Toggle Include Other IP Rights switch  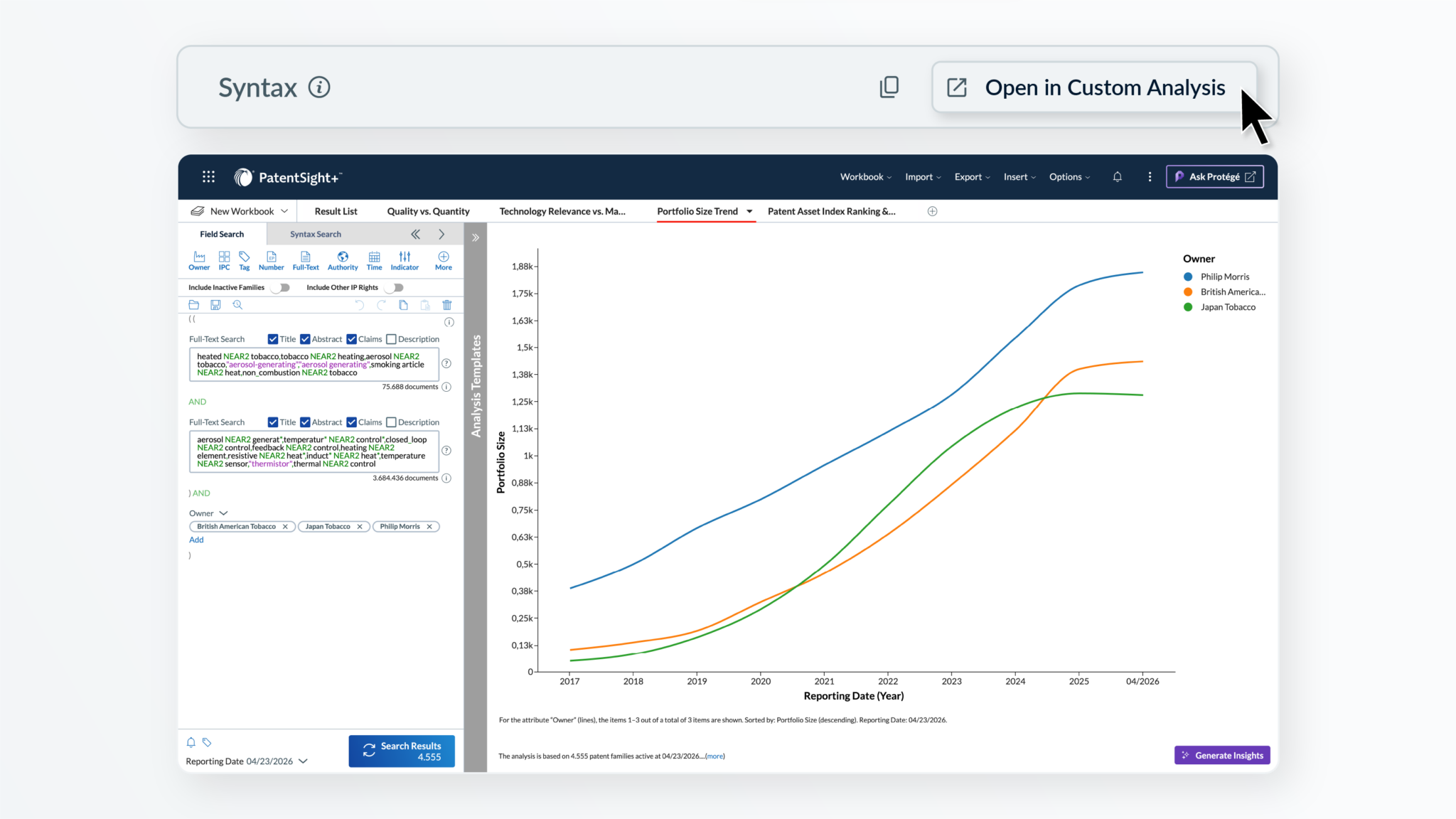(395, 287)
